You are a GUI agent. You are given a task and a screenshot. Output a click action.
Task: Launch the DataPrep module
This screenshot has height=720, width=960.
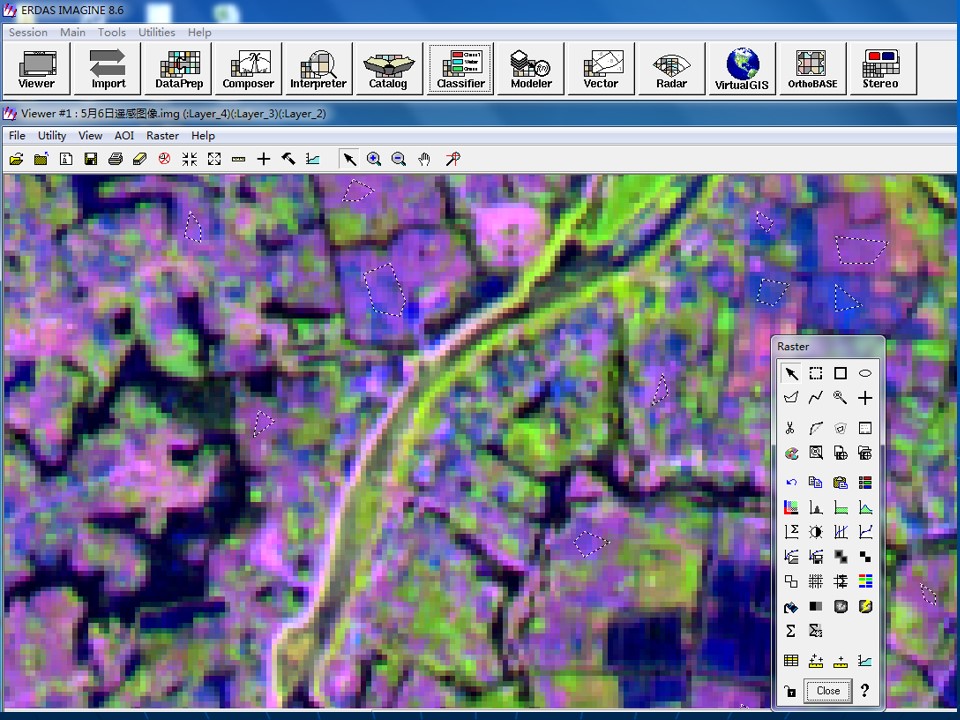click(179, 69)
